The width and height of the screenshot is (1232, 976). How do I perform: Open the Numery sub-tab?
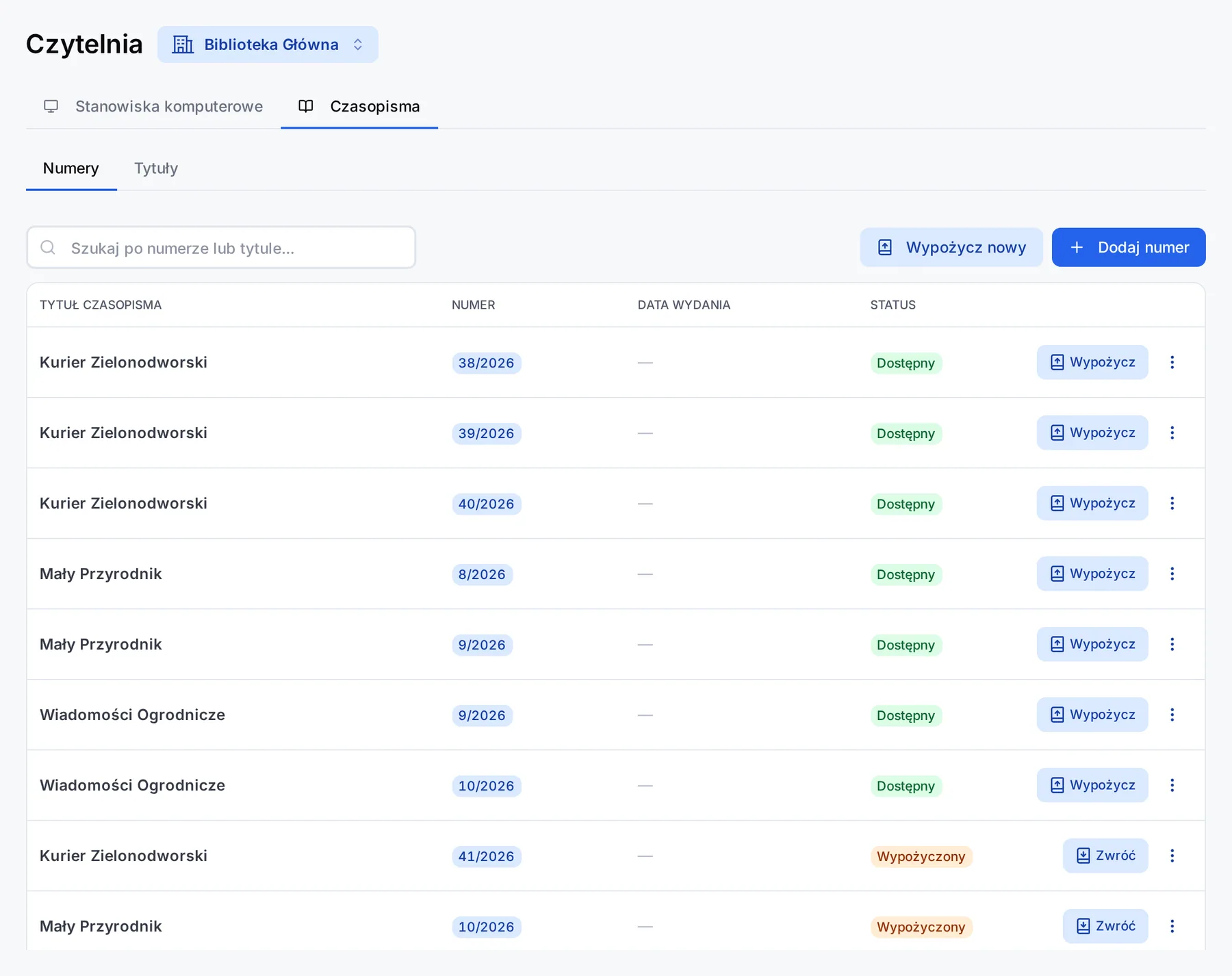pyautogui.click(x=71, y=168)
